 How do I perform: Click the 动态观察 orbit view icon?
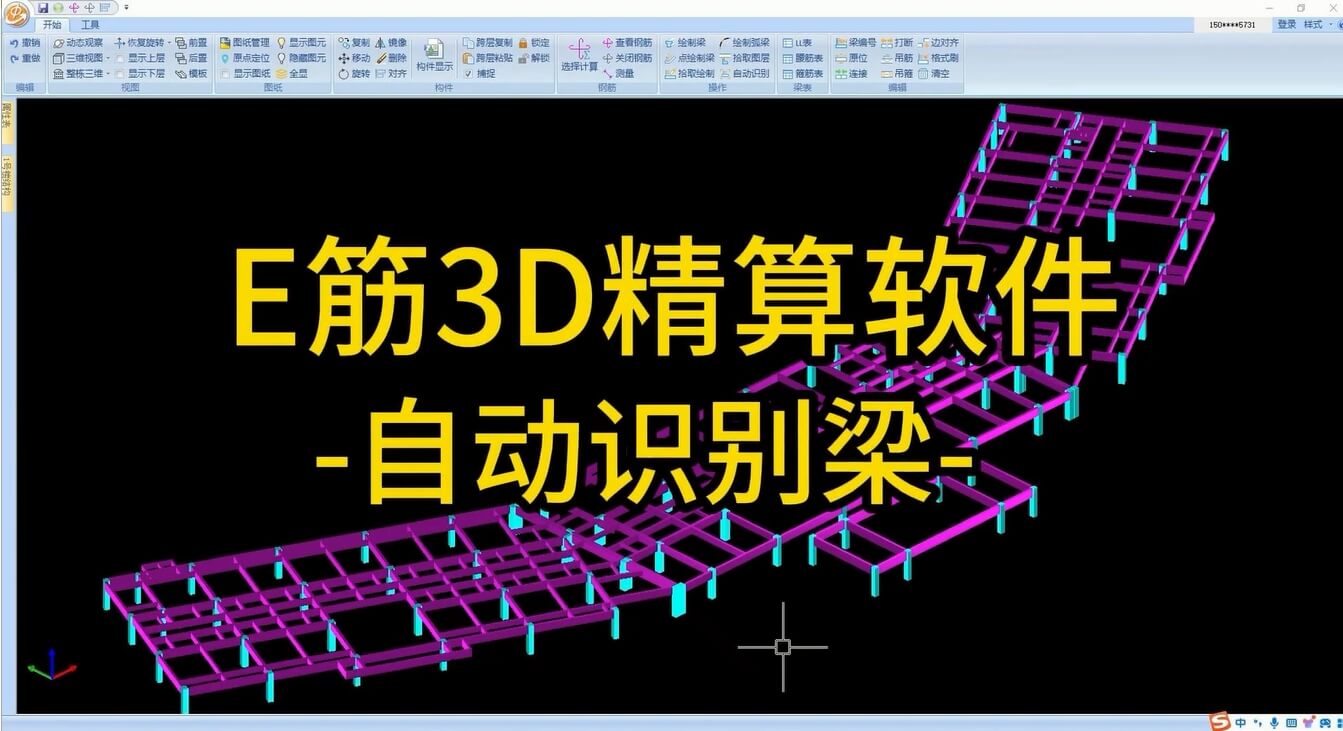pos(59,43)
